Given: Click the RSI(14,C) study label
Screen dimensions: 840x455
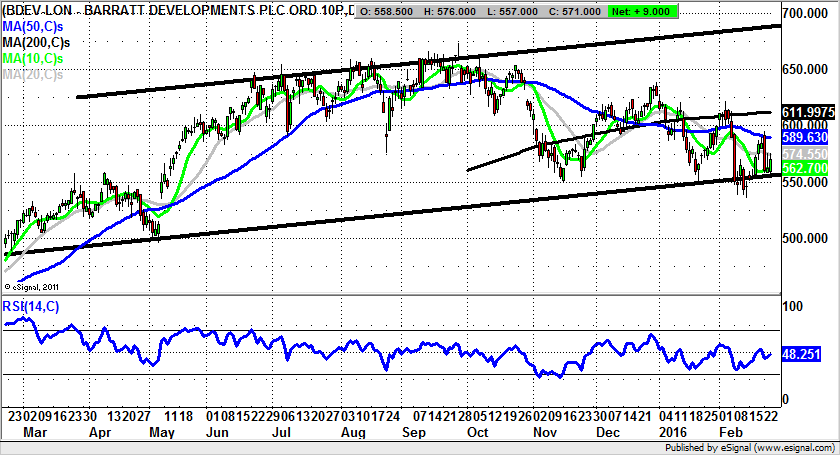Looking at the screenshot, I should click(31, 306).
